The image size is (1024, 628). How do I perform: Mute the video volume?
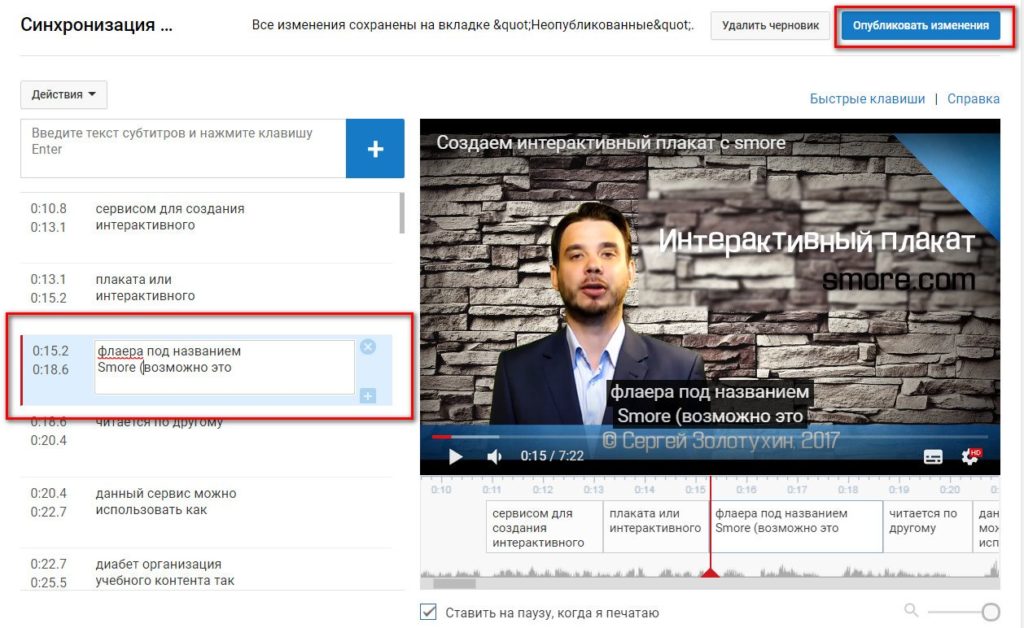(x=494, y=457)
